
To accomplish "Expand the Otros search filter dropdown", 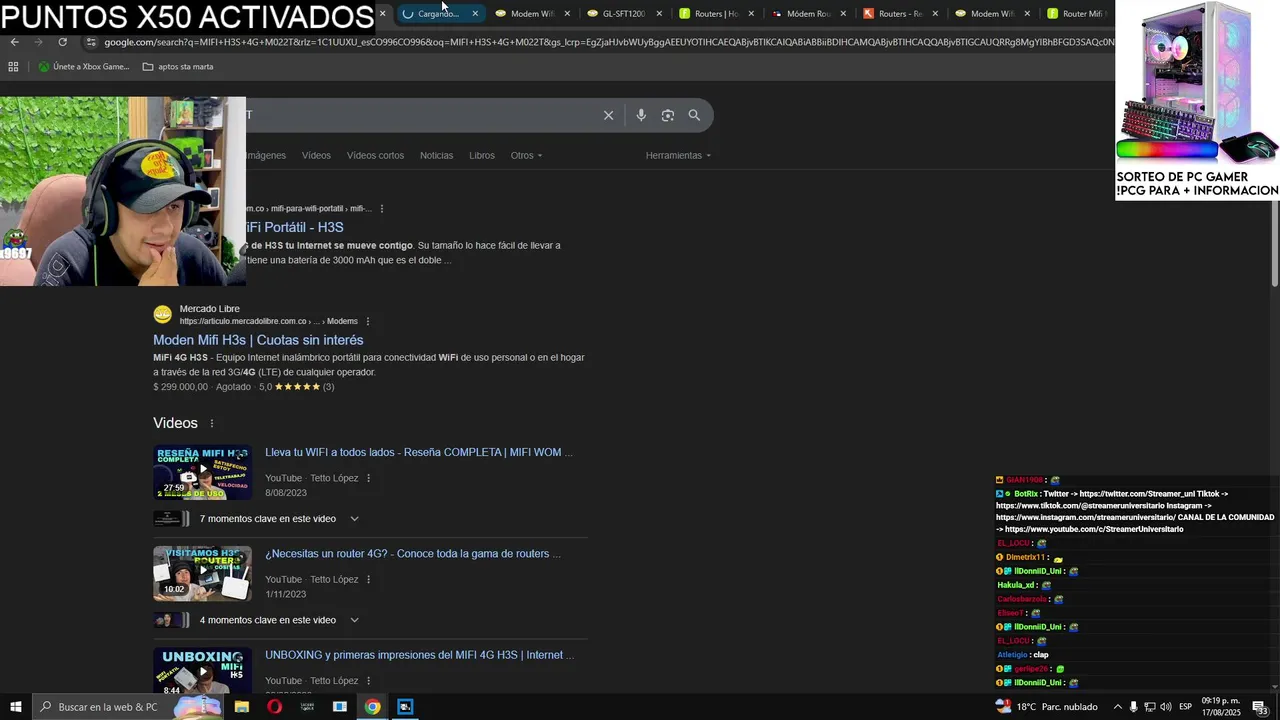I will click(526, 155).
